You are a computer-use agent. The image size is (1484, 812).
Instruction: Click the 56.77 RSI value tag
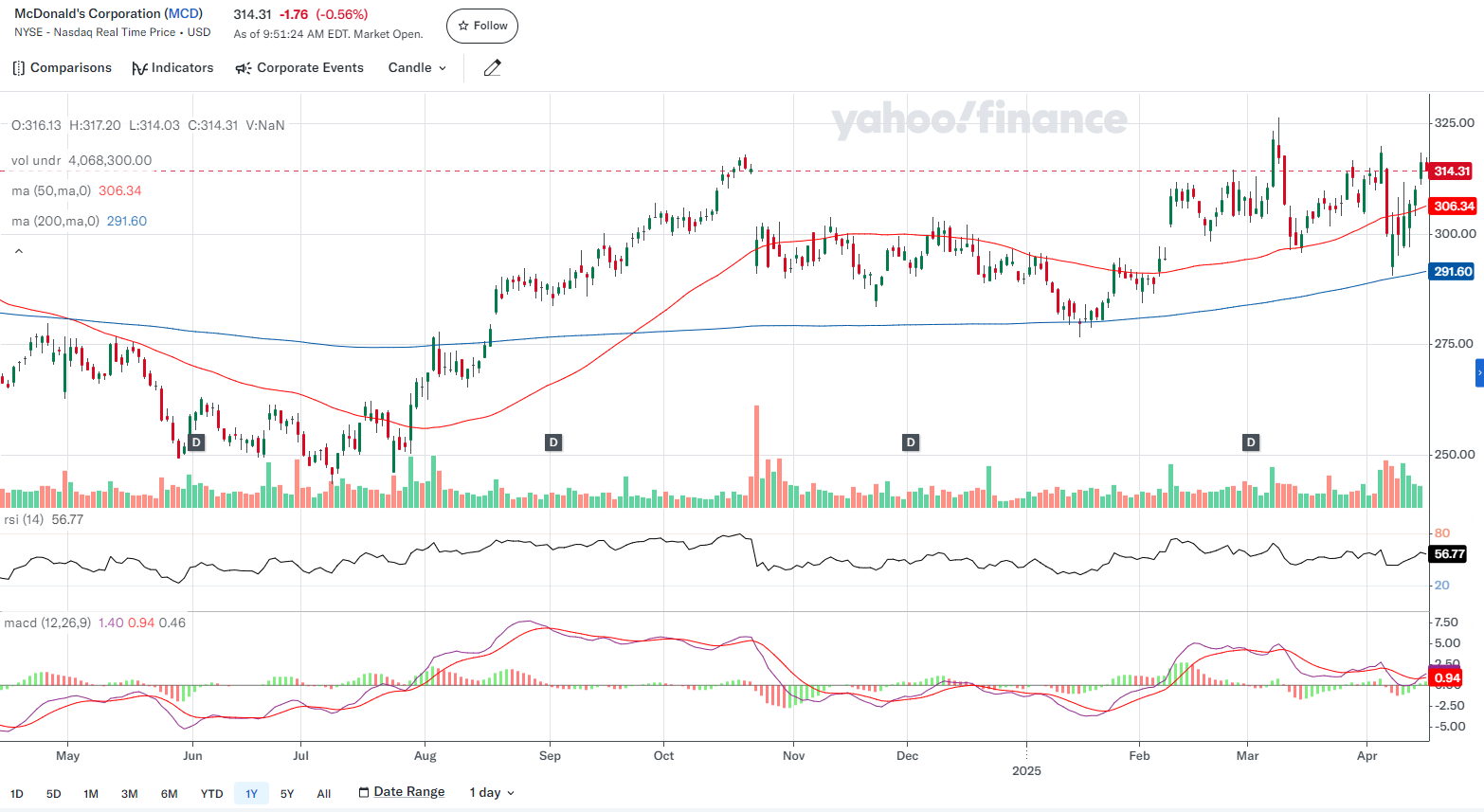tap(1448, 554)
